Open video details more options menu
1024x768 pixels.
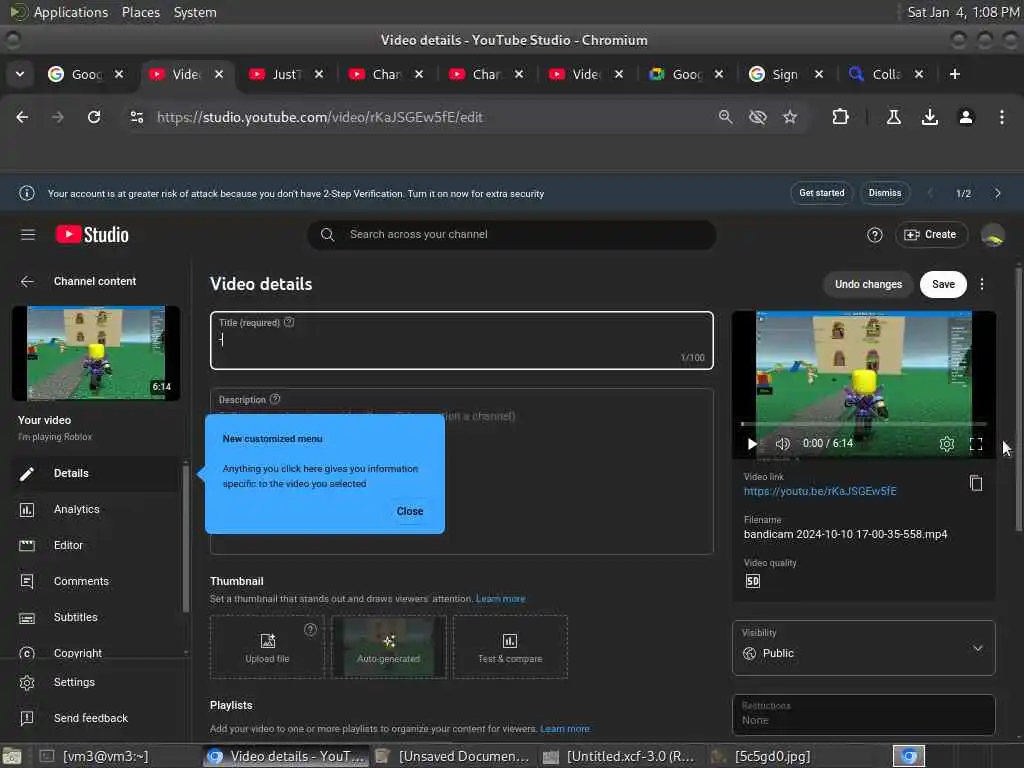(x=982, y=284)
